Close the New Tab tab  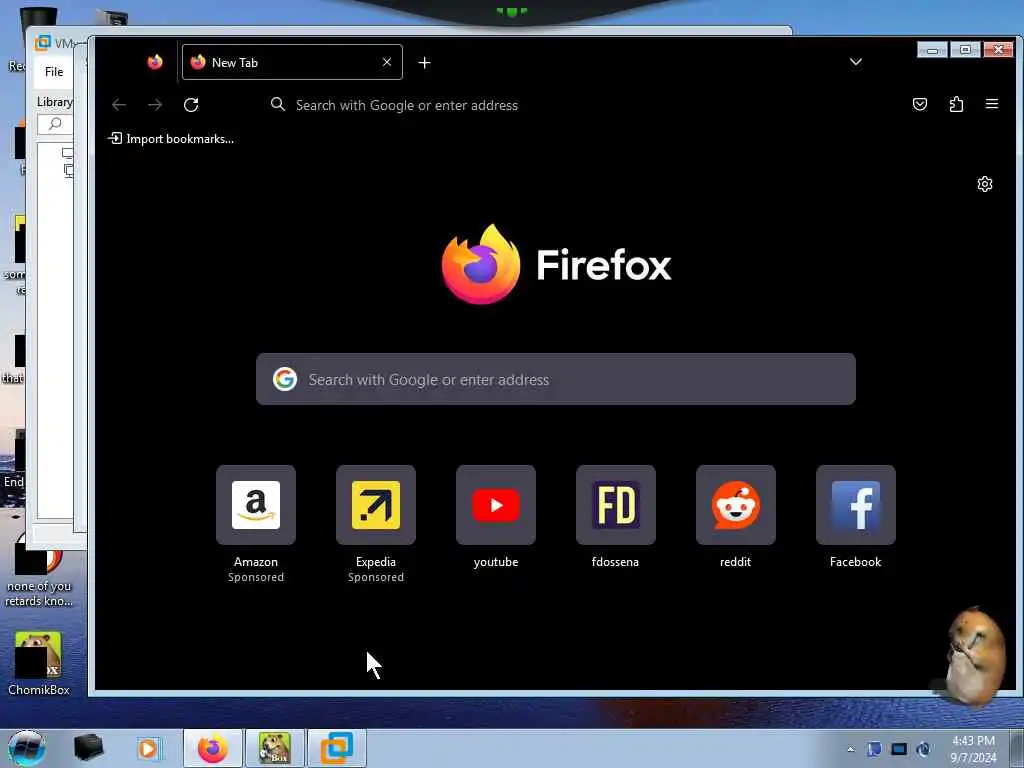[x=387, y=62]
